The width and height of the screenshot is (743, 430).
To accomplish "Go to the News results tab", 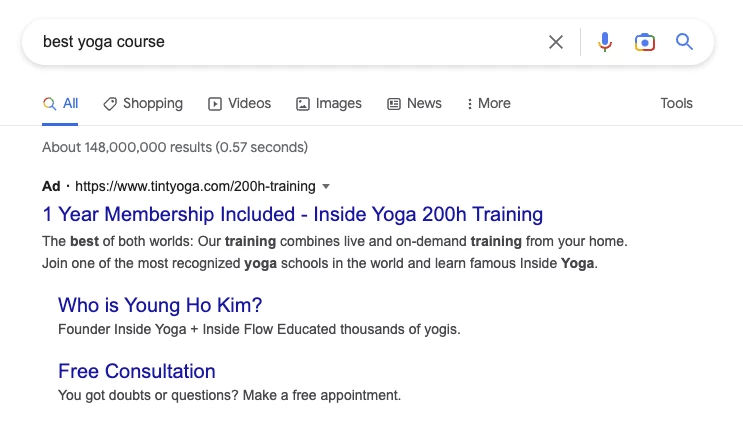I will point(424,103).
